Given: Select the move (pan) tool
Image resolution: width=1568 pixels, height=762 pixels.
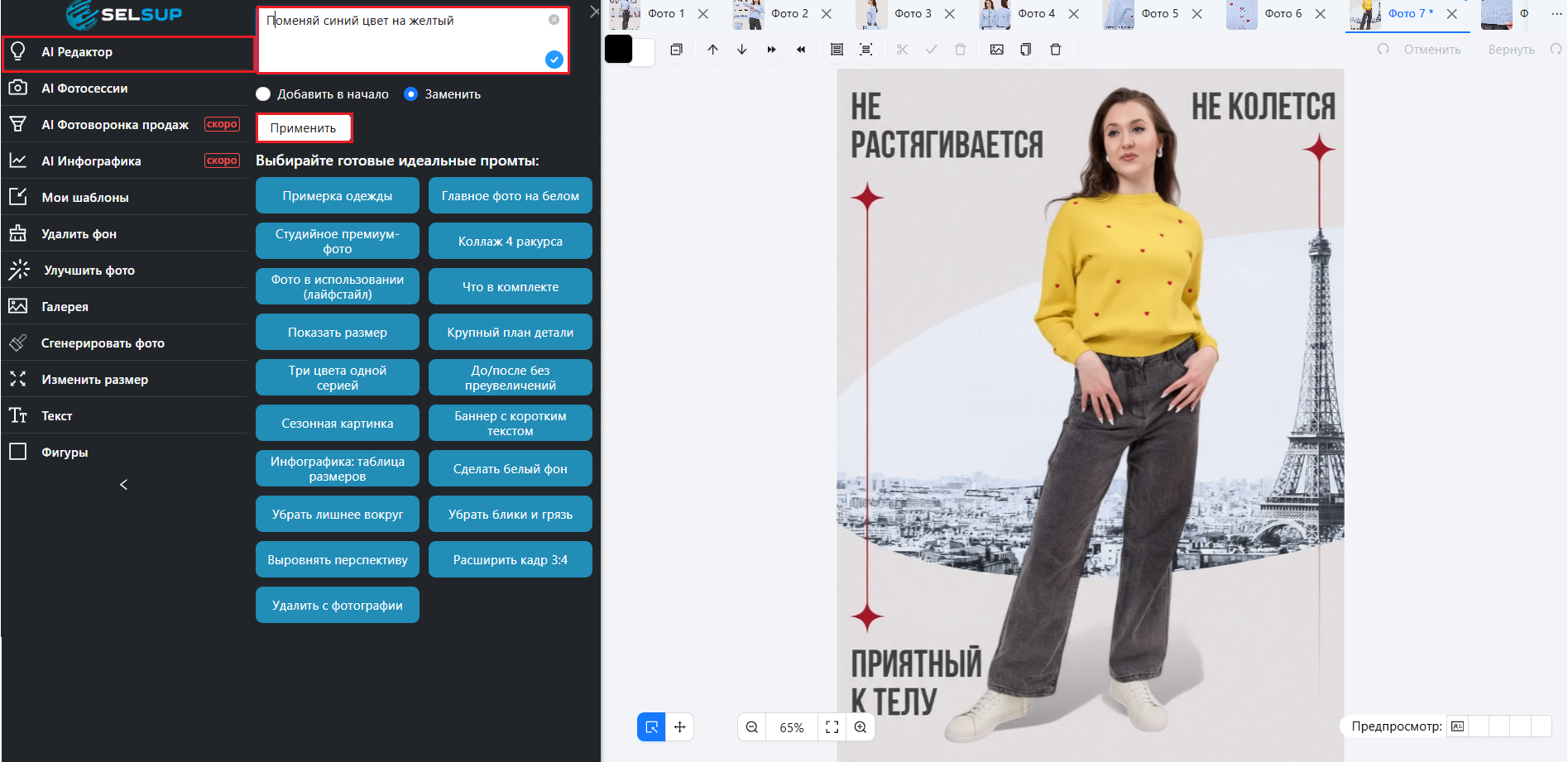Looking at the screenshot, I should (679, 727).
